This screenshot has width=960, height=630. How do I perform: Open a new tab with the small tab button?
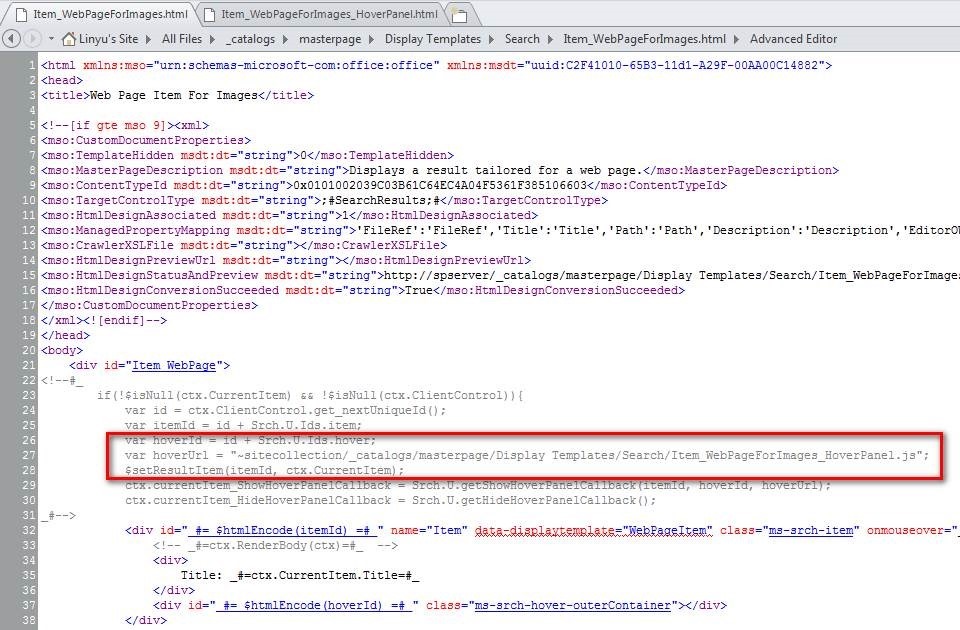click(x=459, y=15)
